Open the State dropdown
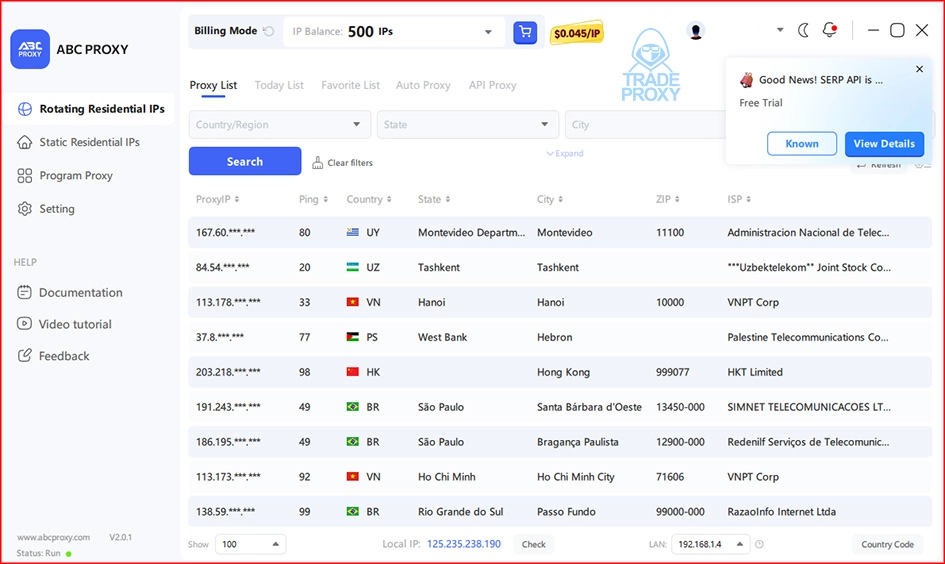 [468, 125]
